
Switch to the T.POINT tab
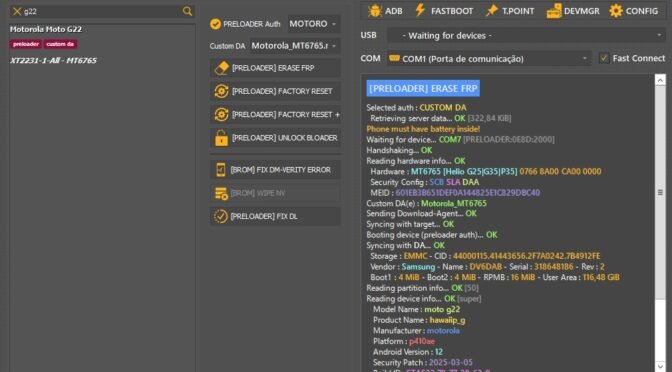click(510, 11)
